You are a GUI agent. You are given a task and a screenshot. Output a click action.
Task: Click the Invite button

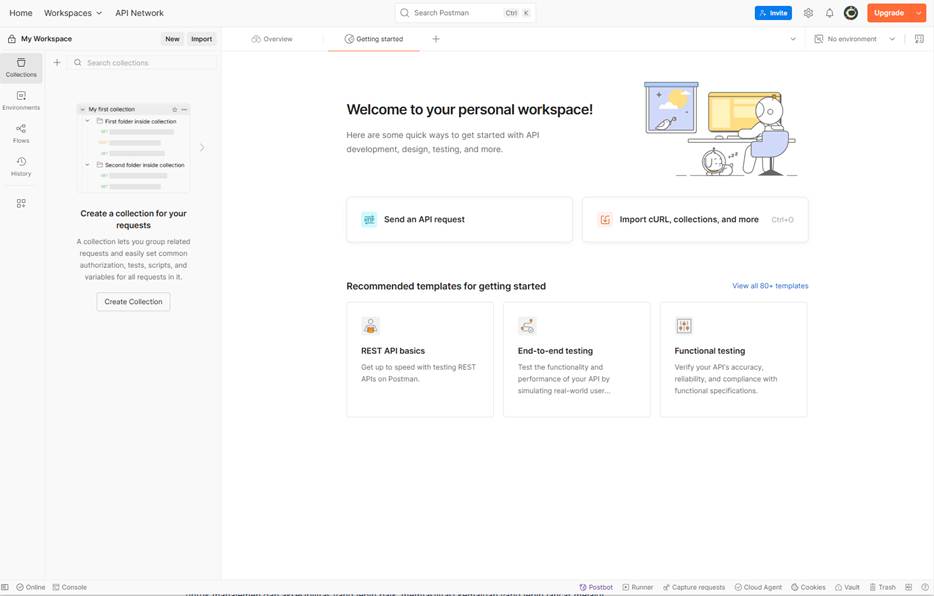tap(773, 13)
